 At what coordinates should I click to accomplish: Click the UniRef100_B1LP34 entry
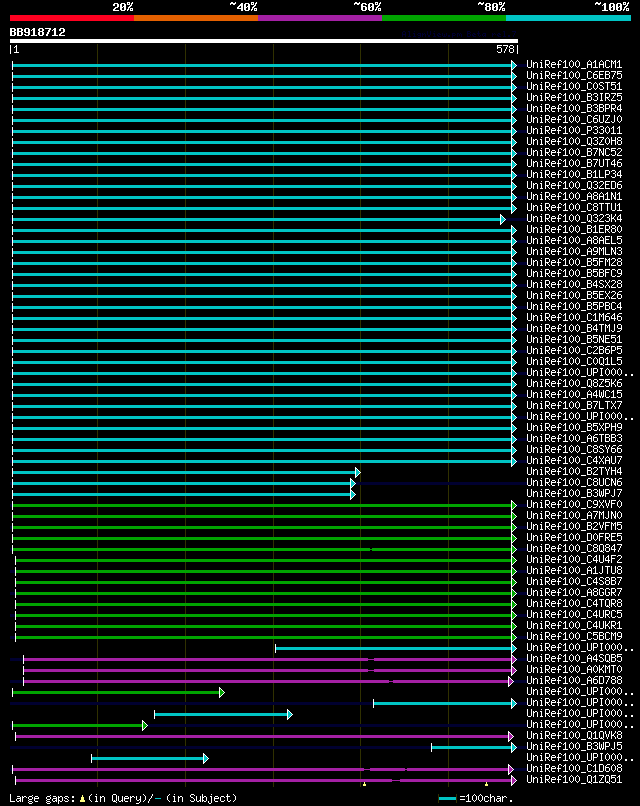point(574,175)
